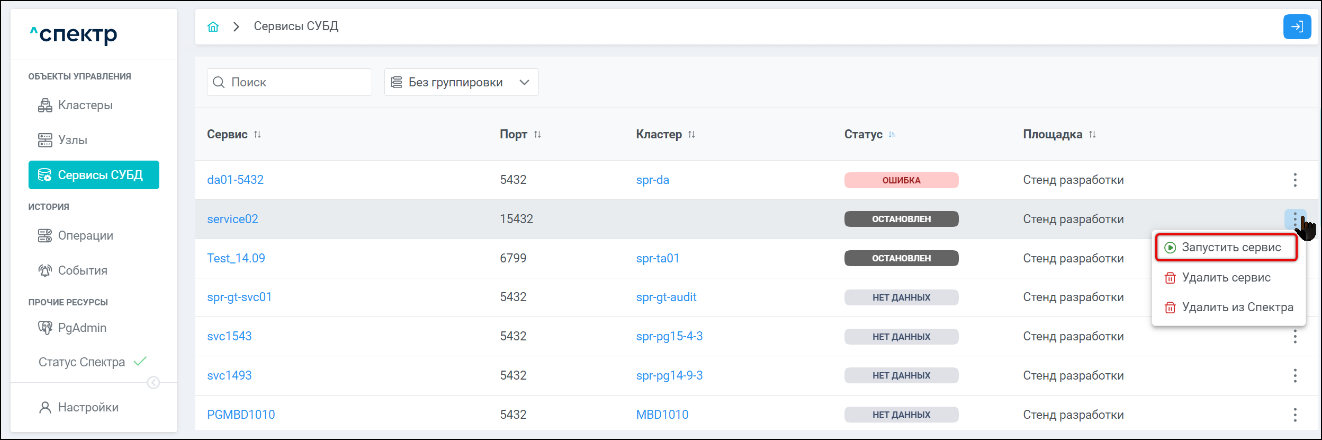Open the spr-gt-svc01 service link
This screenshot has width=1322, height=440.
click(239, 297)
